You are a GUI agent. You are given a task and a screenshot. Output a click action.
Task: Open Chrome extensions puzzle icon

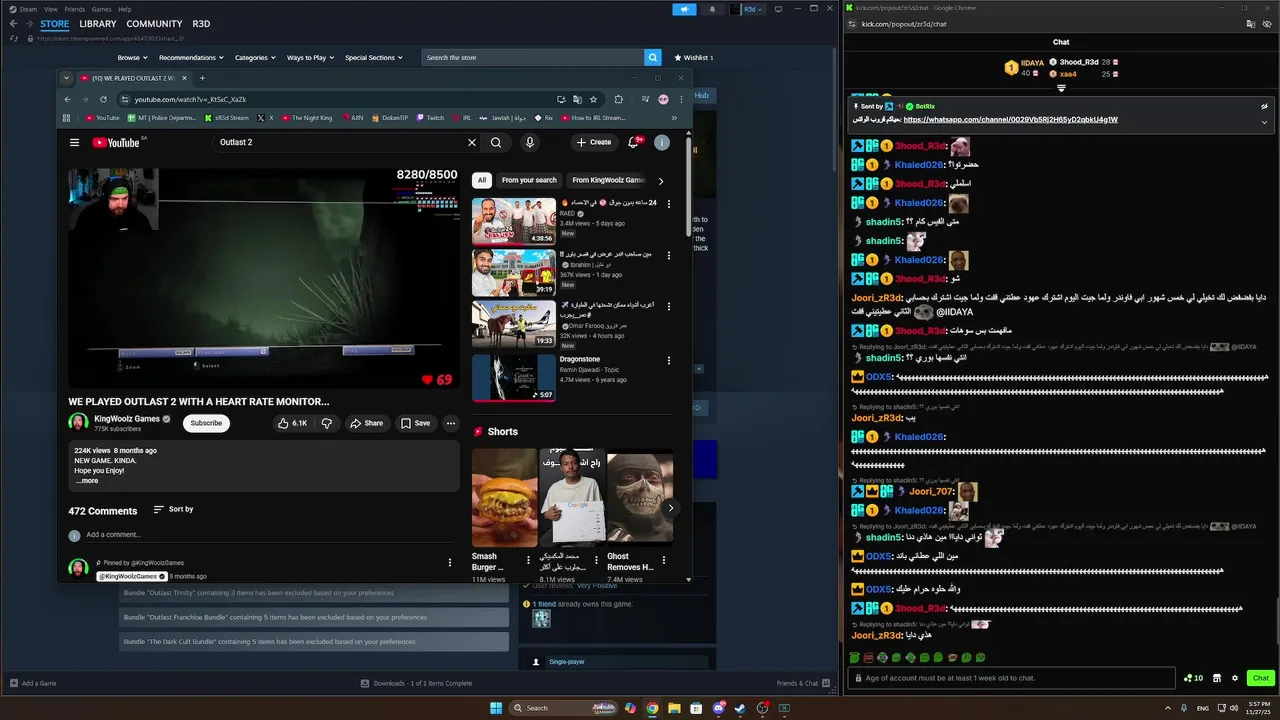tap(618, 99)
